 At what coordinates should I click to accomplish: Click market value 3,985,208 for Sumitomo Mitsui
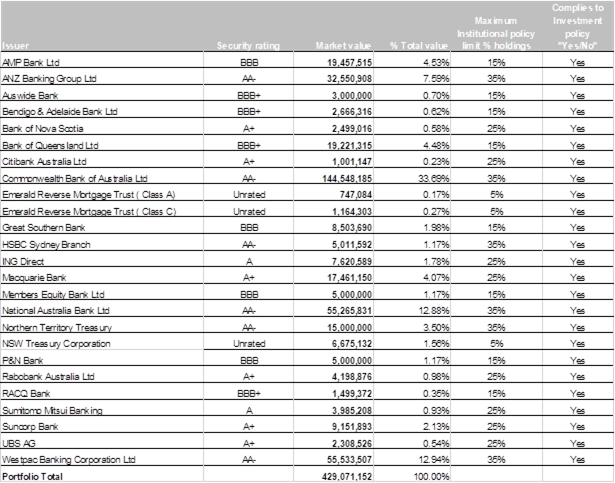[x=352, y=411]
